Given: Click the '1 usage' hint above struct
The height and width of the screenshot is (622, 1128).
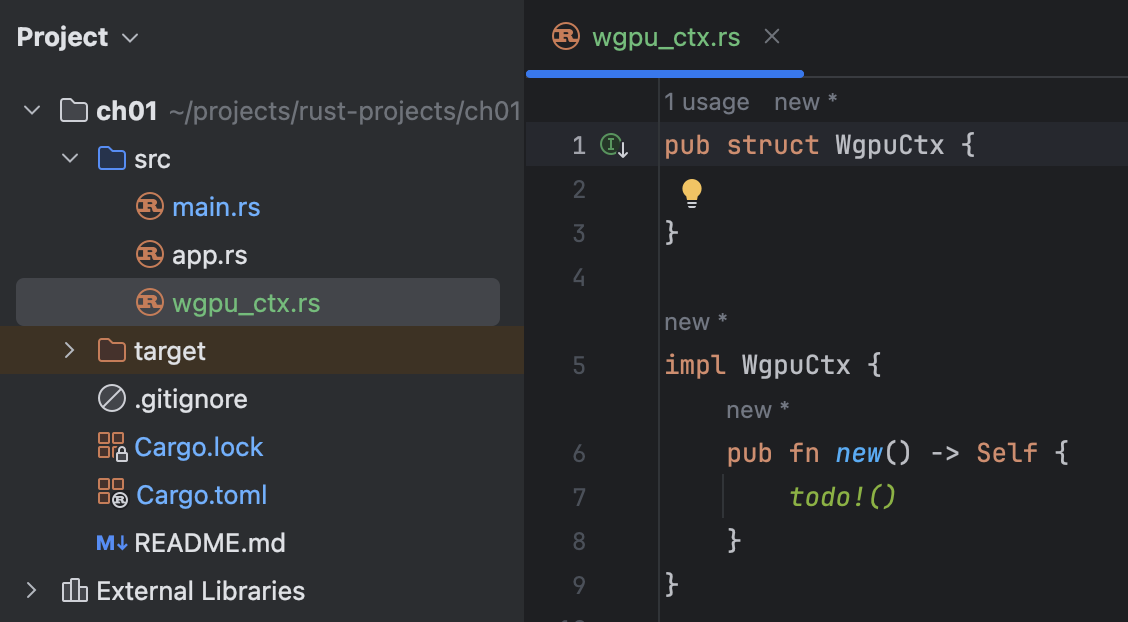Looking at the screenshot, I should [706, 102].
